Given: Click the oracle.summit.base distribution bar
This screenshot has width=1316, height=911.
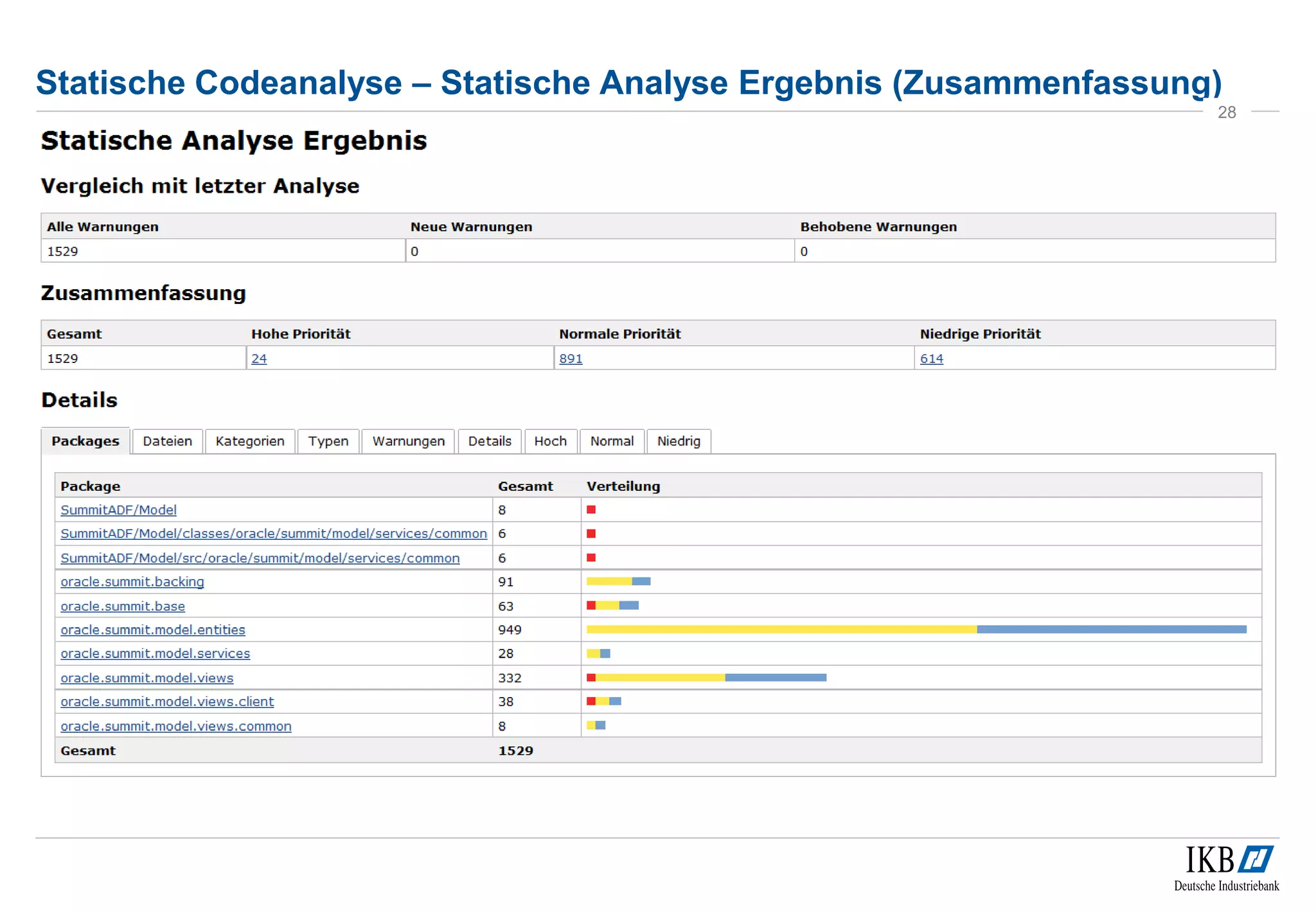Looking at the screenshot, I should (612, 605).
